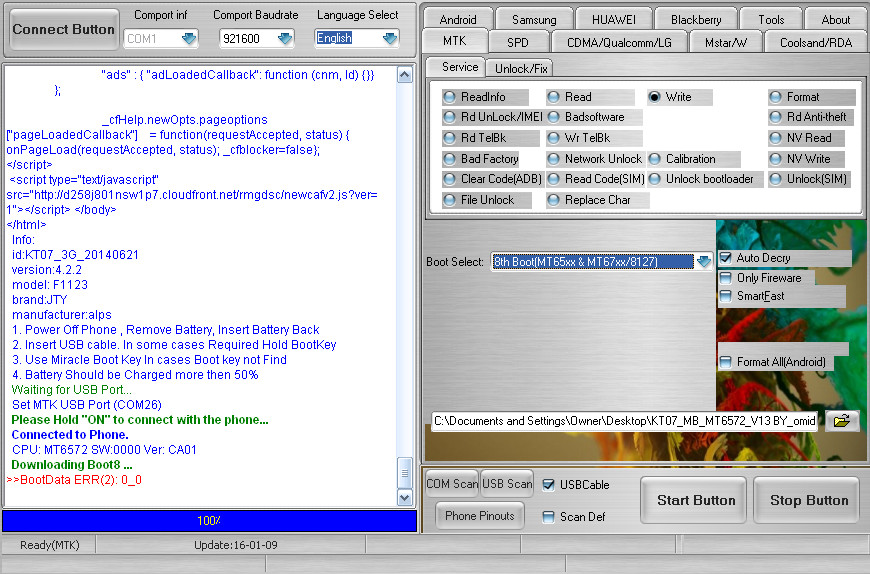This screenshot has height=574, width=870.
Task: Open the Language Select dropdown
Action: coord(390,38)
